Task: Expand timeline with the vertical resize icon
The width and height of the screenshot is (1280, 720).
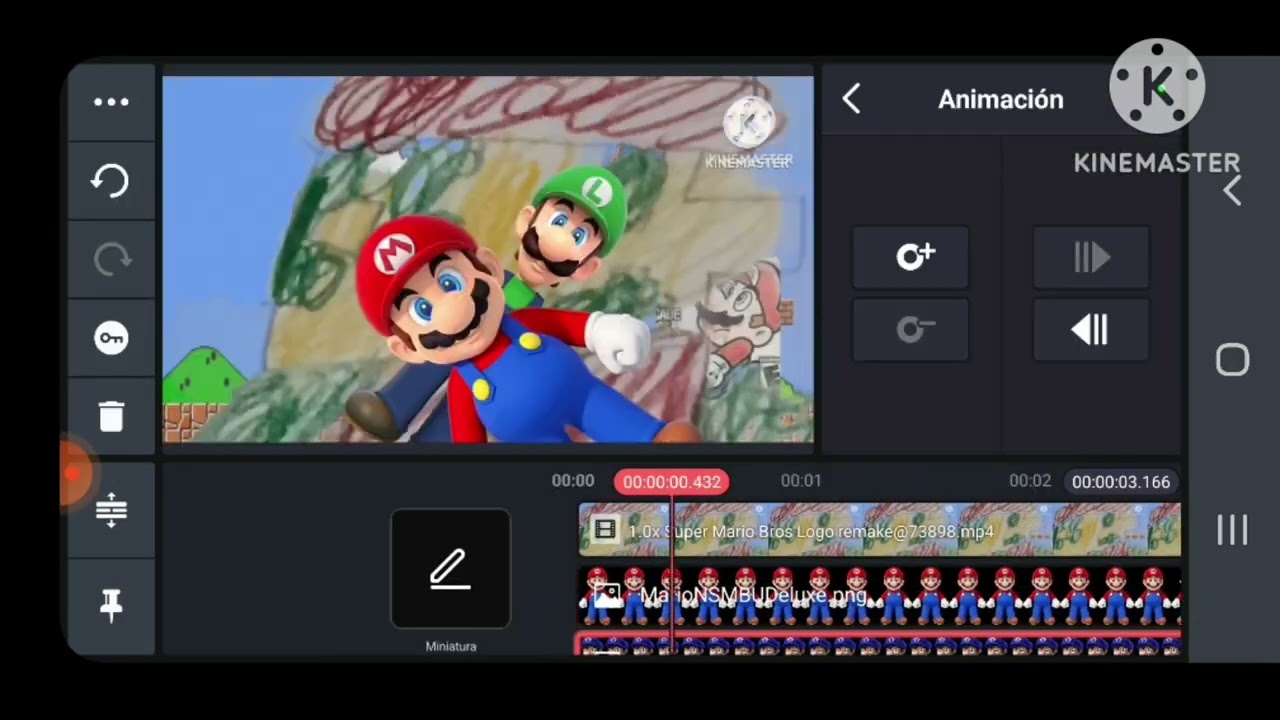Action: pyautogui.click(x=111, y=510)
